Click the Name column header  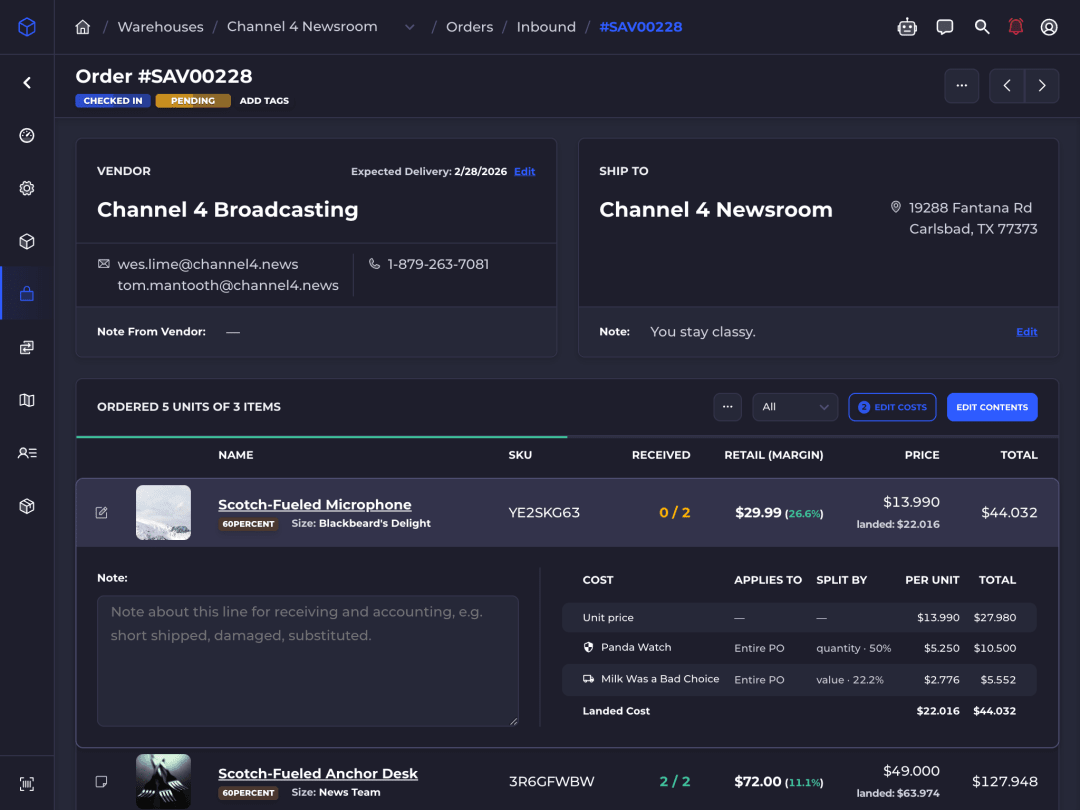pyautogui.click(x=236, y=455)
